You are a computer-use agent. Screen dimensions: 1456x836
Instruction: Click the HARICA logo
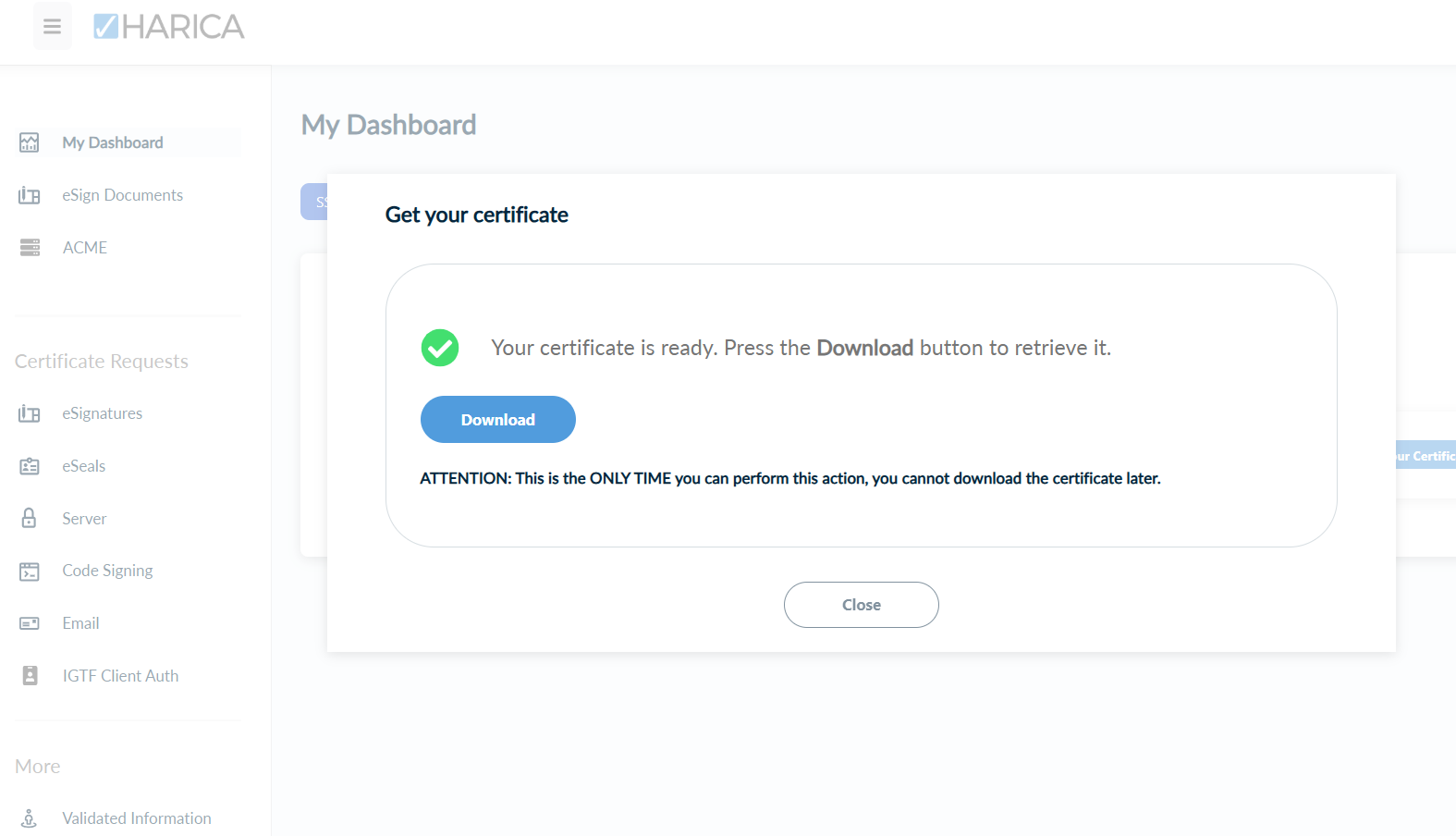tap(169, 27)
